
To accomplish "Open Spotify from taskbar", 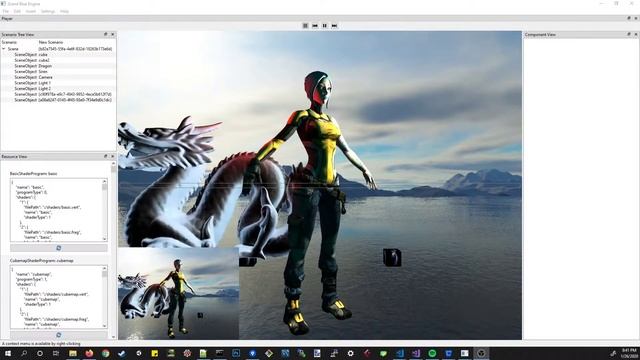I will 432,353.
